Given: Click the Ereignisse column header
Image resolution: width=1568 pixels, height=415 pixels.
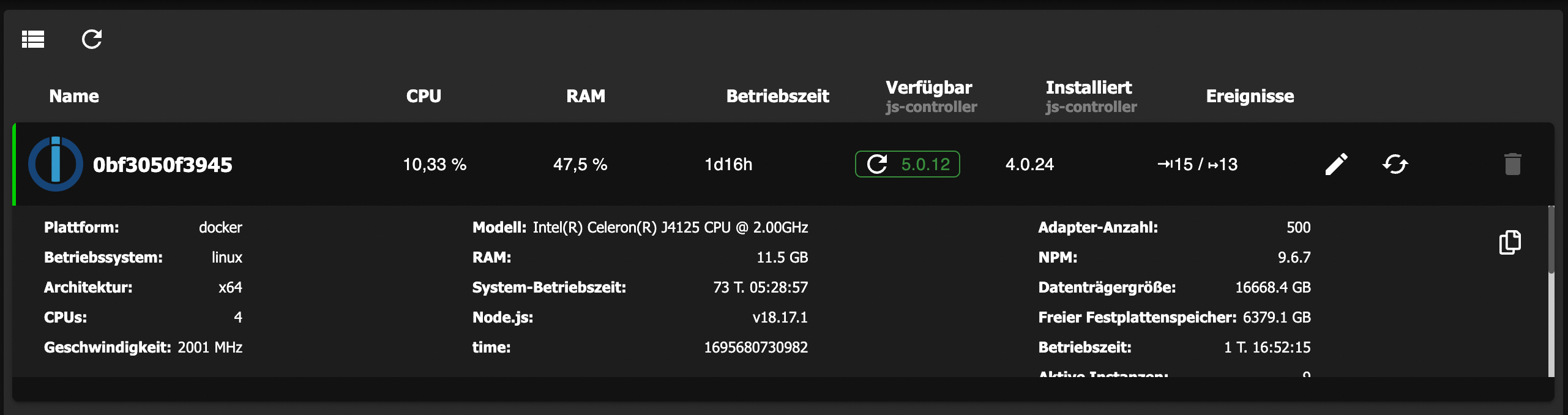Looking at the screenshot, I should tap(1250, 96).
